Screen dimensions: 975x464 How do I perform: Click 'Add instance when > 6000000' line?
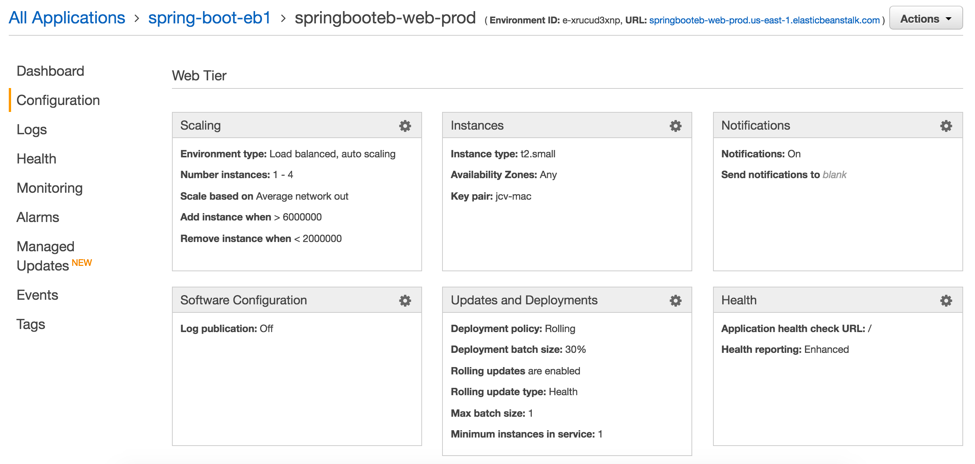coord(251,217)
